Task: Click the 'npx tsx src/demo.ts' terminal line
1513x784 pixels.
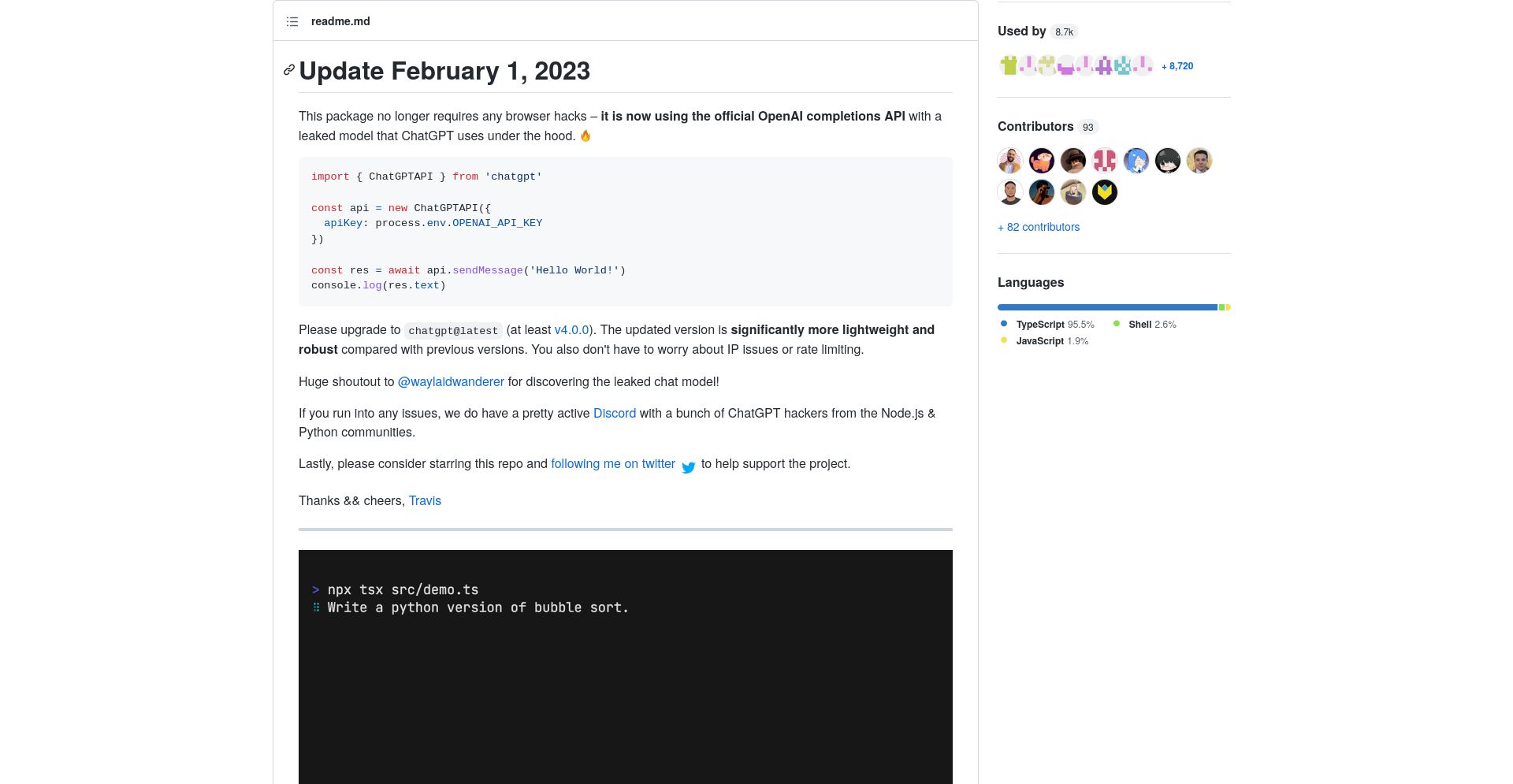Action: tap(396, 589)
